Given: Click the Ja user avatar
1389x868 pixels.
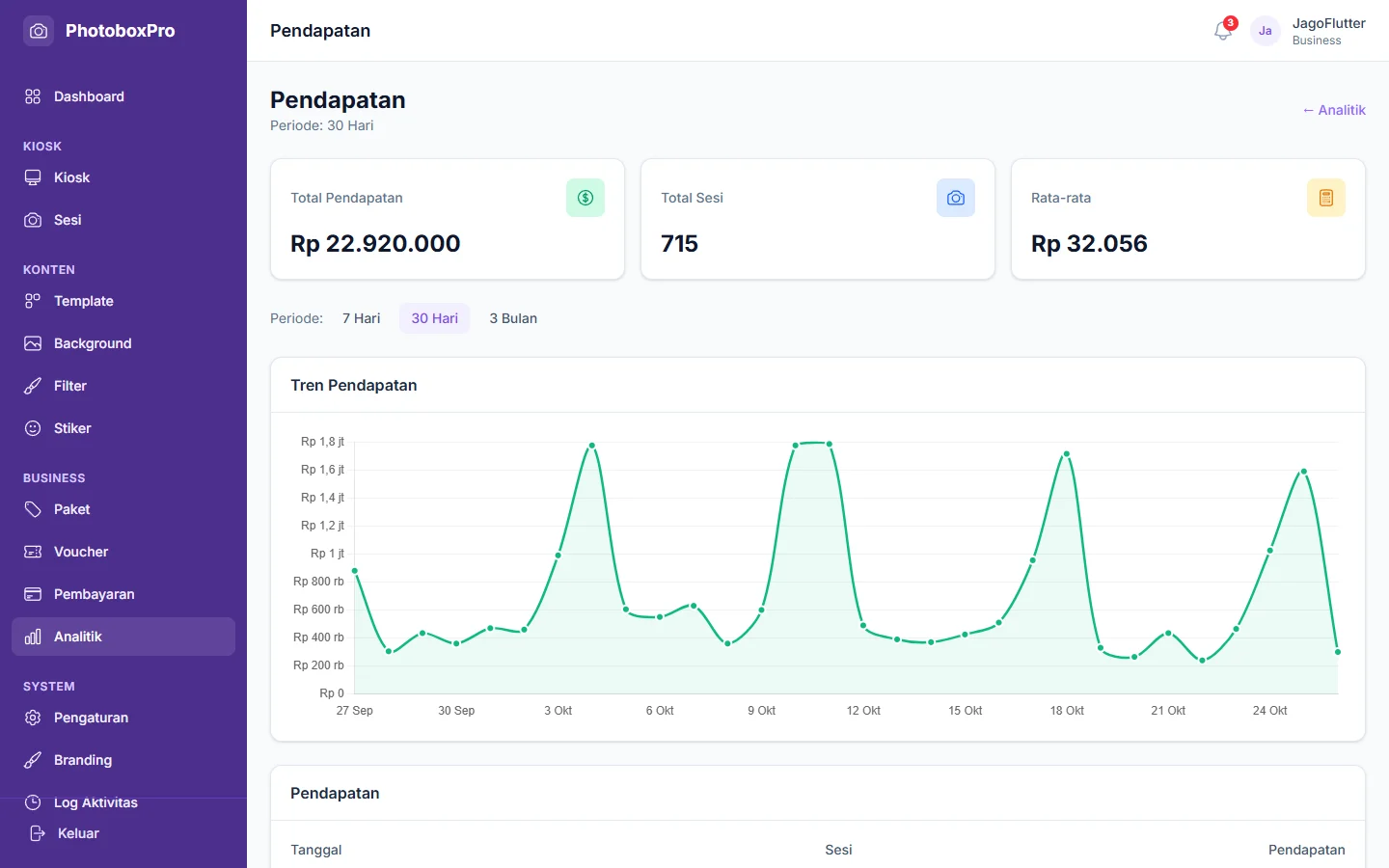Looking at the screenshot, I should [1266, 31].
